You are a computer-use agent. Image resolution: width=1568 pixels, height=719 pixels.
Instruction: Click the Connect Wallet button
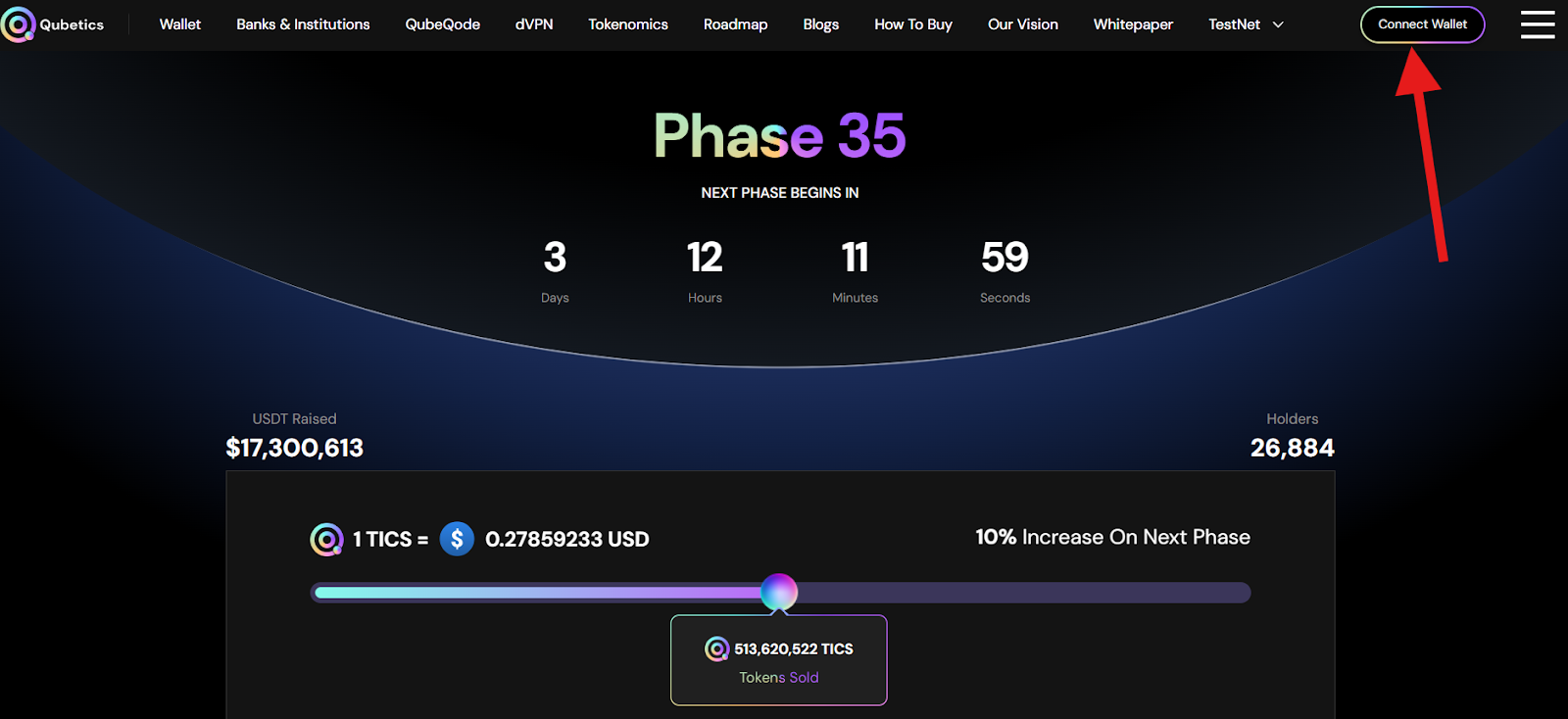pos(1423,24)
